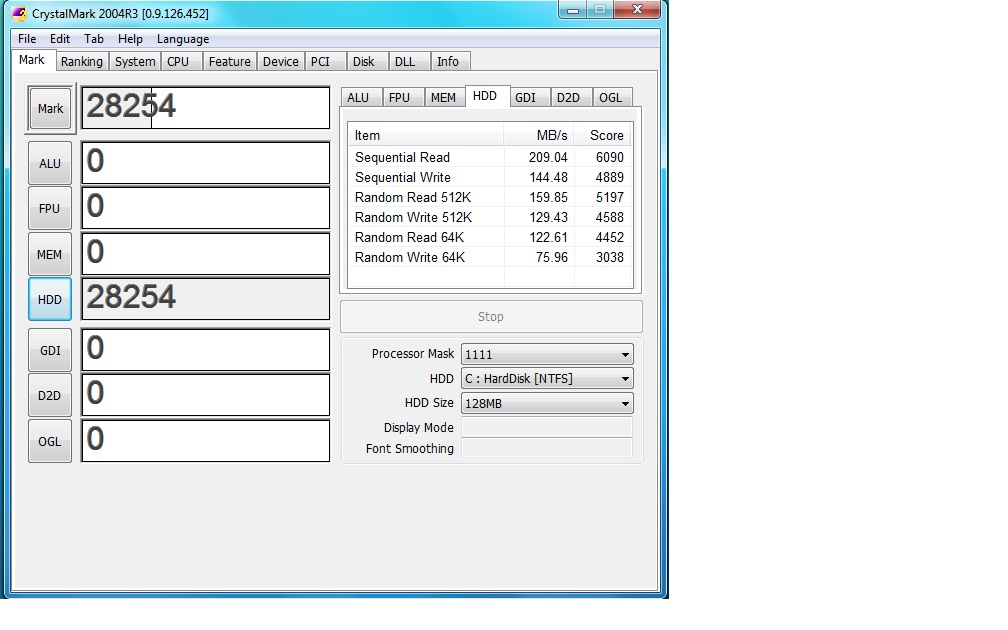Click the CrystalMark app icon in title bar
This screenshot has height=630, width=1008.
(19, 13)
